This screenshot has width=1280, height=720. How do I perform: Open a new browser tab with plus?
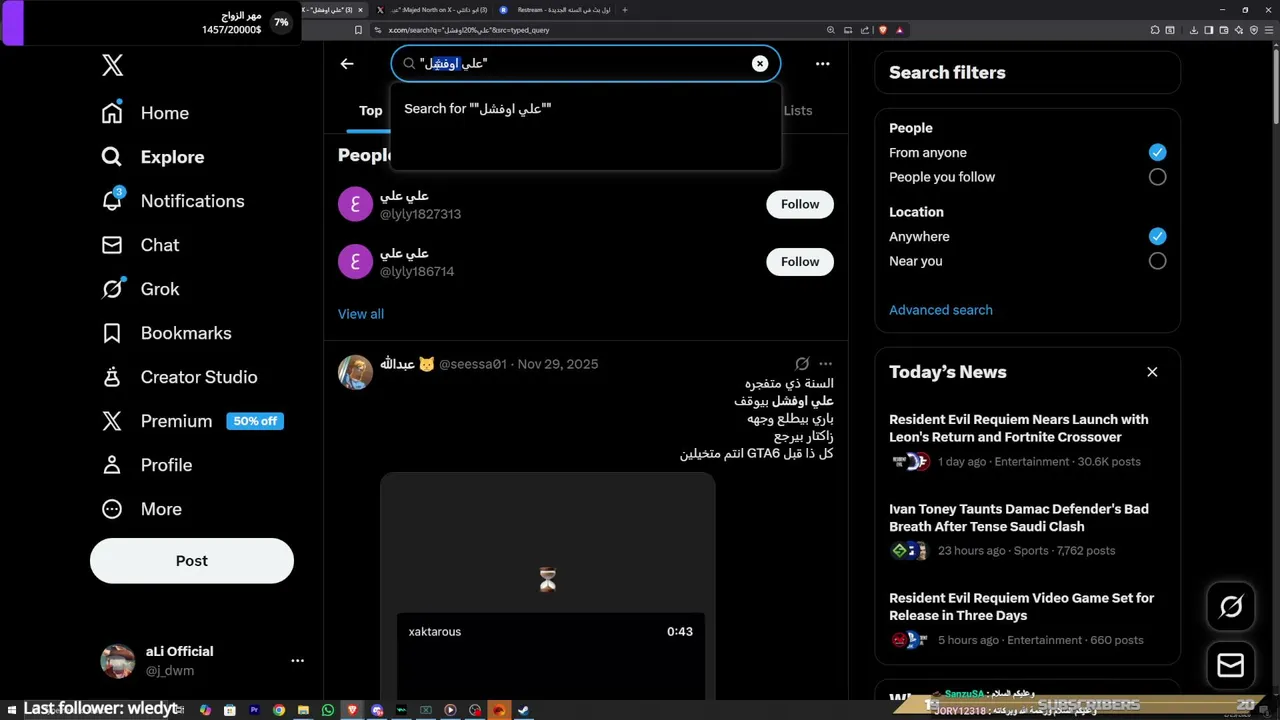coord(625,10)
